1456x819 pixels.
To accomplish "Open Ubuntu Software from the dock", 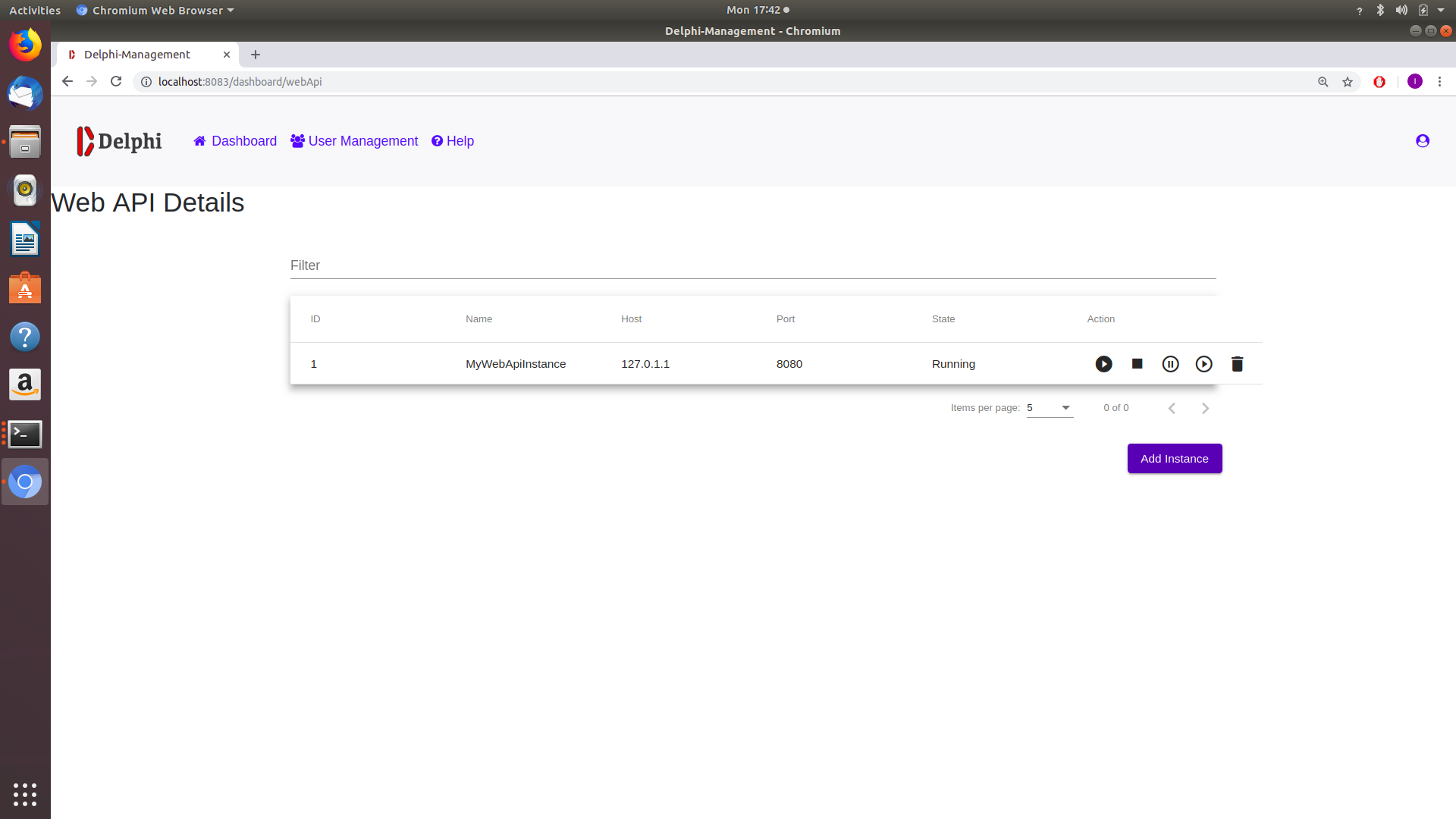I will tap(25, 287).
